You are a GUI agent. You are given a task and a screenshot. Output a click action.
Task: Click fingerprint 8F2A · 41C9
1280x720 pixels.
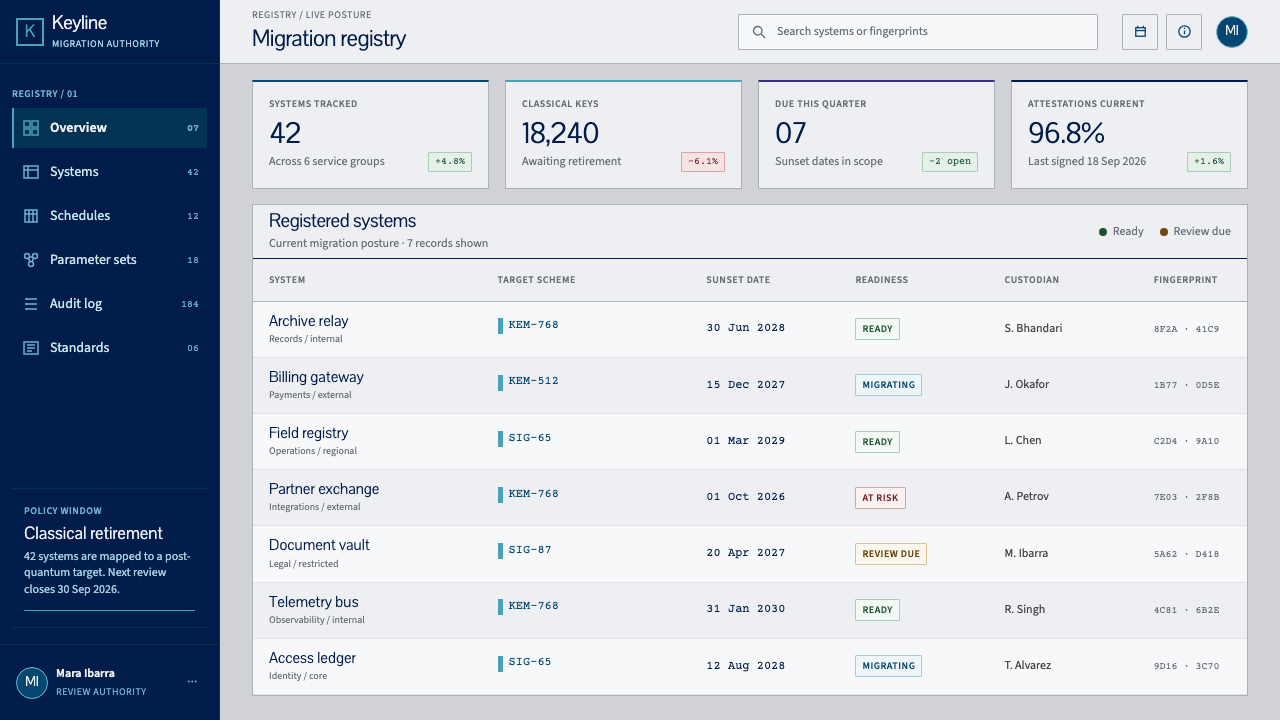click(1187, 329)
